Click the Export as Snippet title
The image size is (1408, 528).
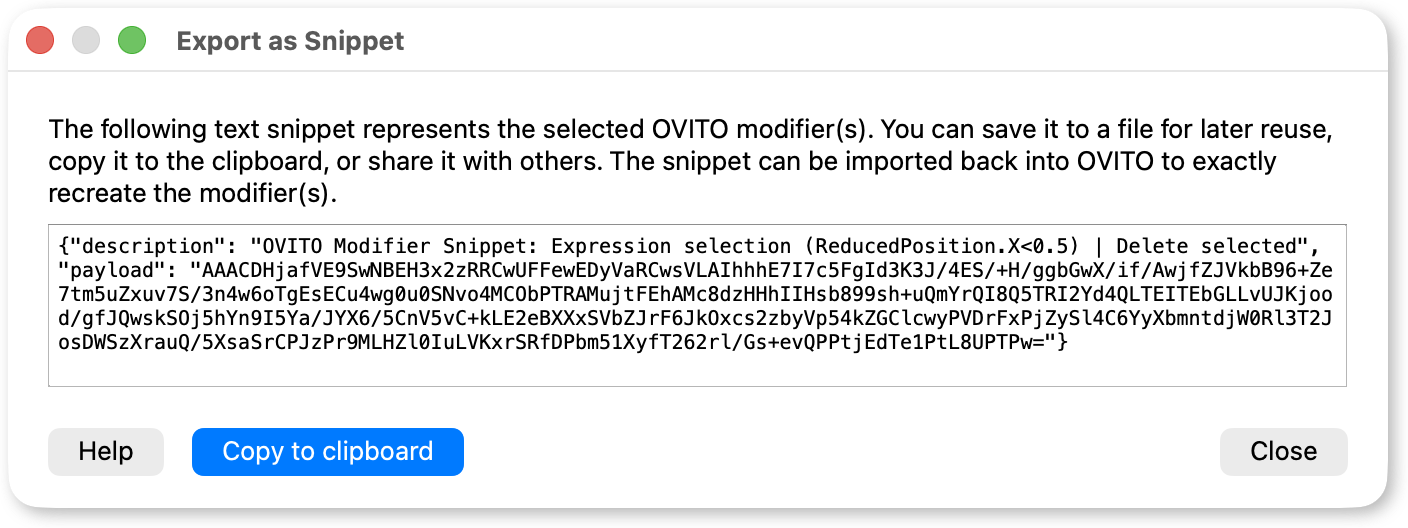[290, 41]
